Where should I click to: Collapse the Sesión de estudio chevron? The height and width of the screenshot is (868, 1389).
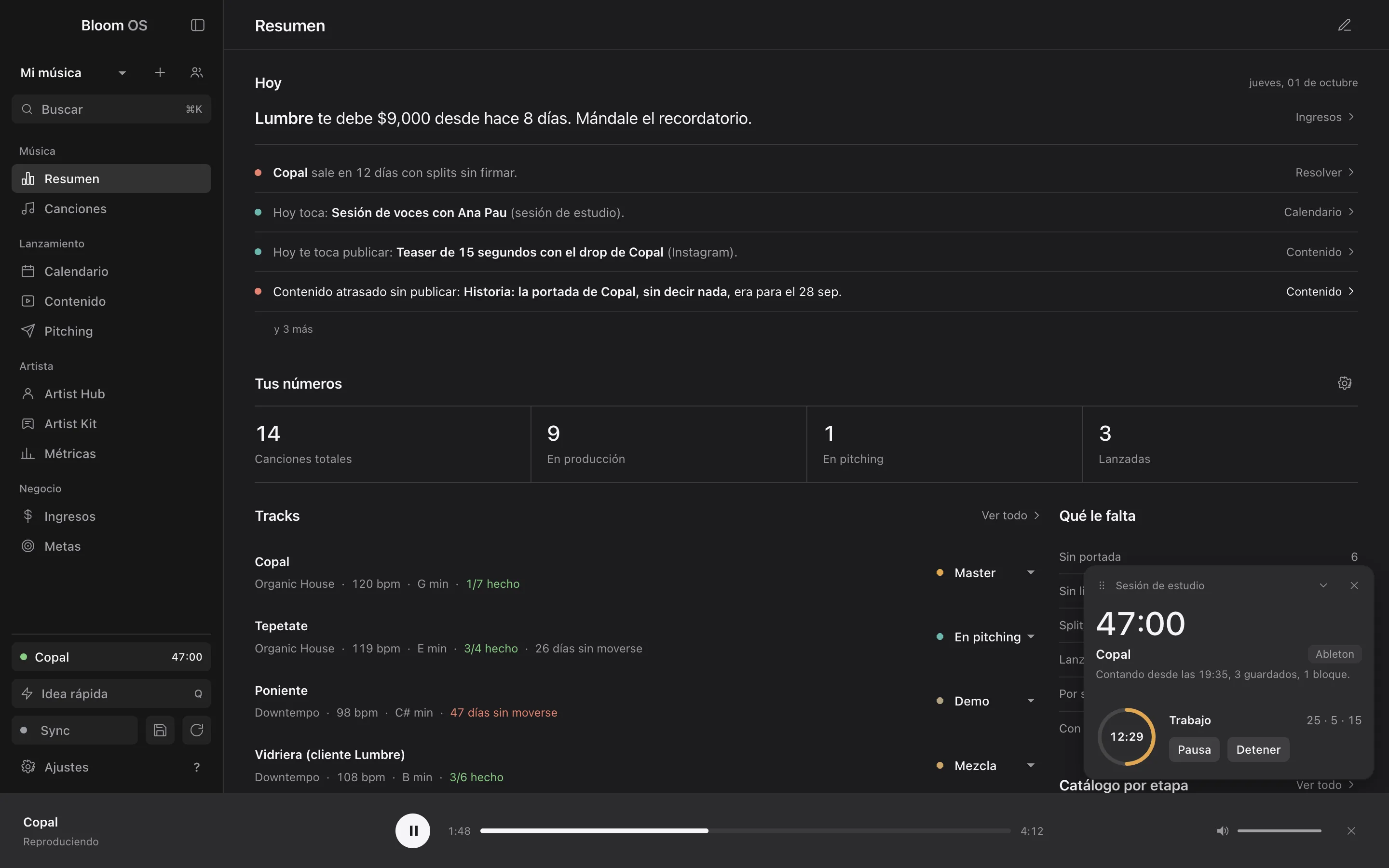[1323, 585]
